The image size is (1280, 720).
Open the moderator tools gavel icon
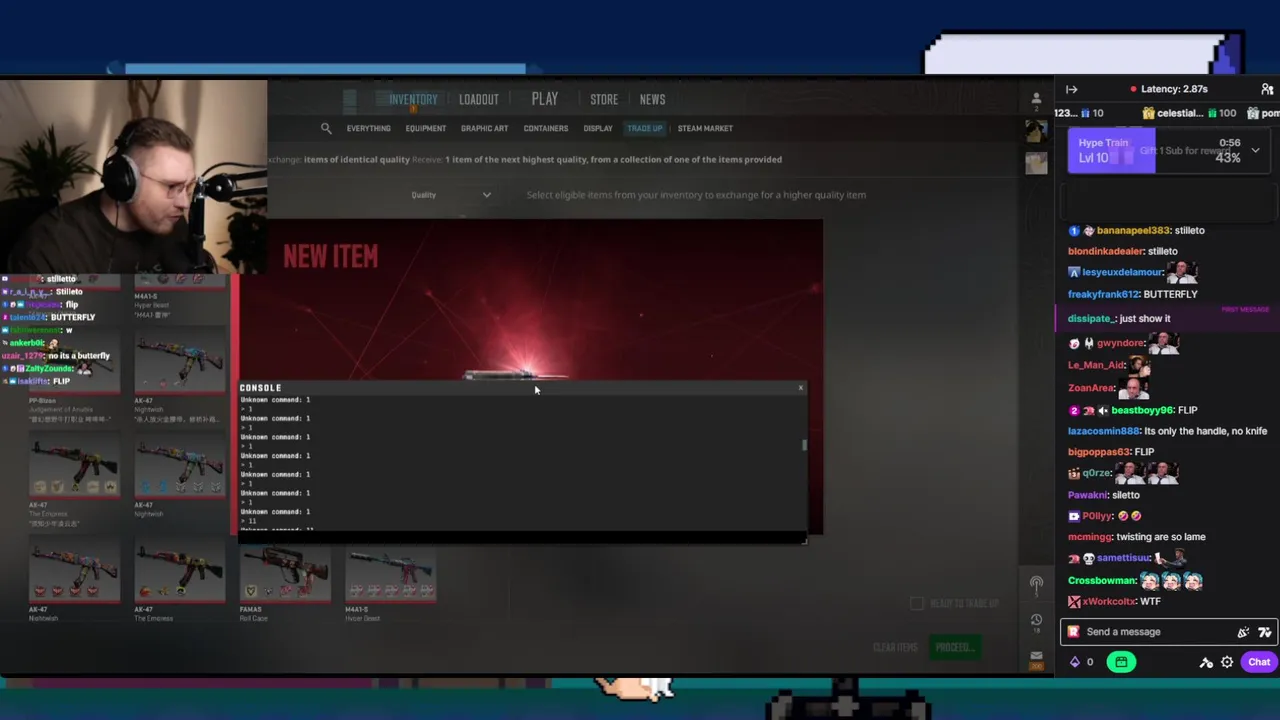[x=1206, y=662]
